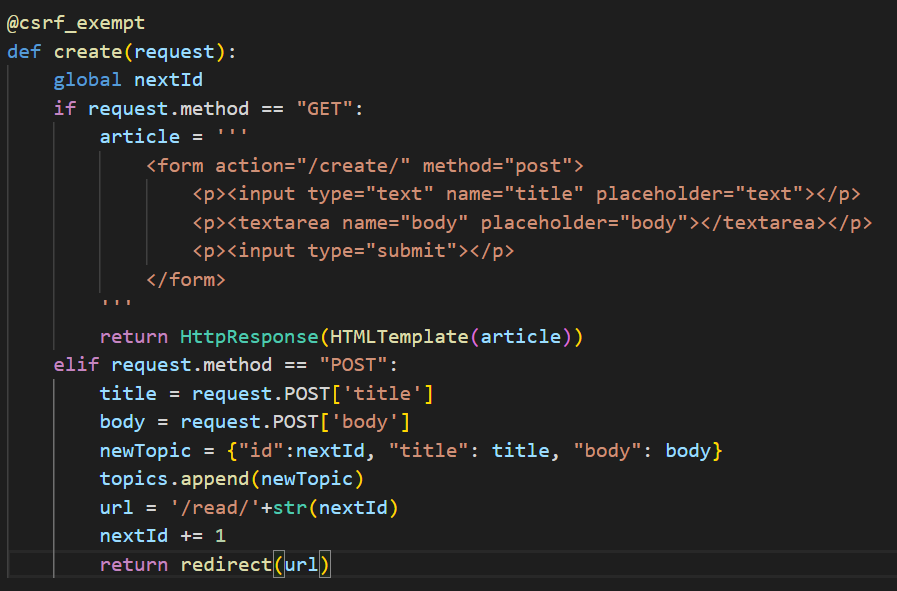This screenshot has height=591, width=897.
Task: Click HttpResponse in the return statement
Action: (x=249, y=336)
